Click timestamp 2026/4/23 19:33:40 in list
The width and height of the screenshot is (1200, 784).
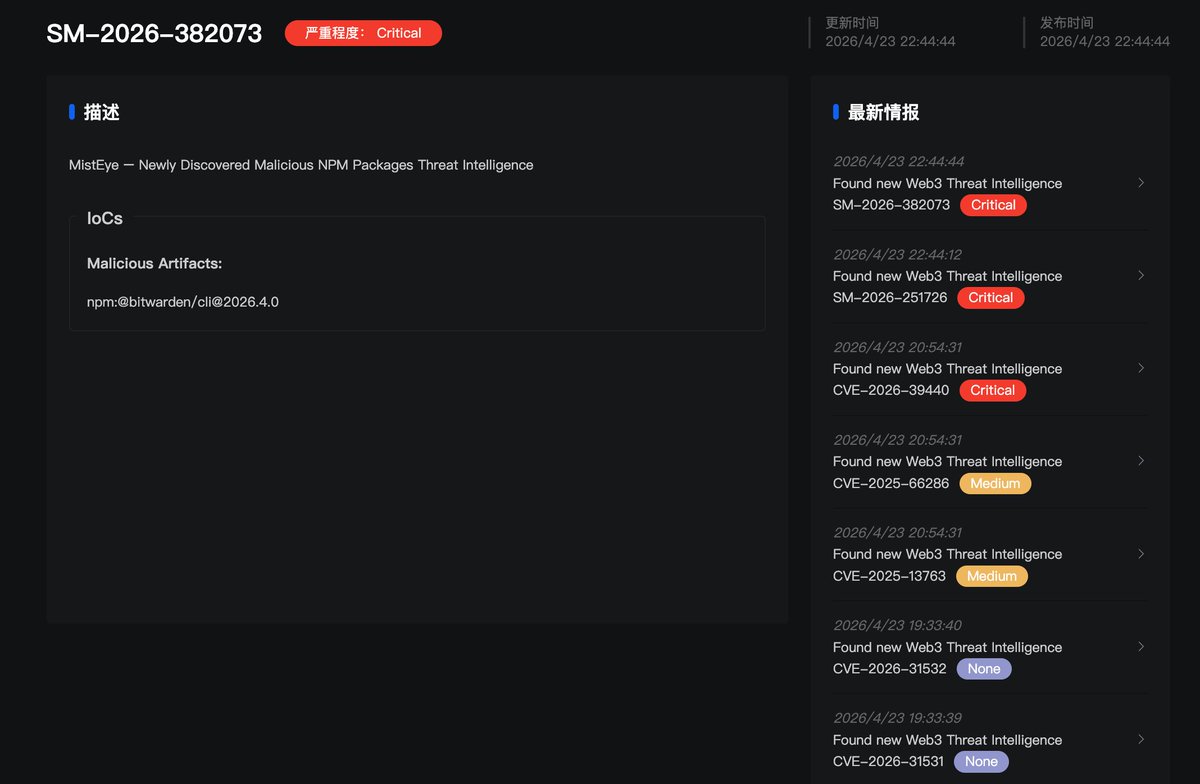pos(898,625)
